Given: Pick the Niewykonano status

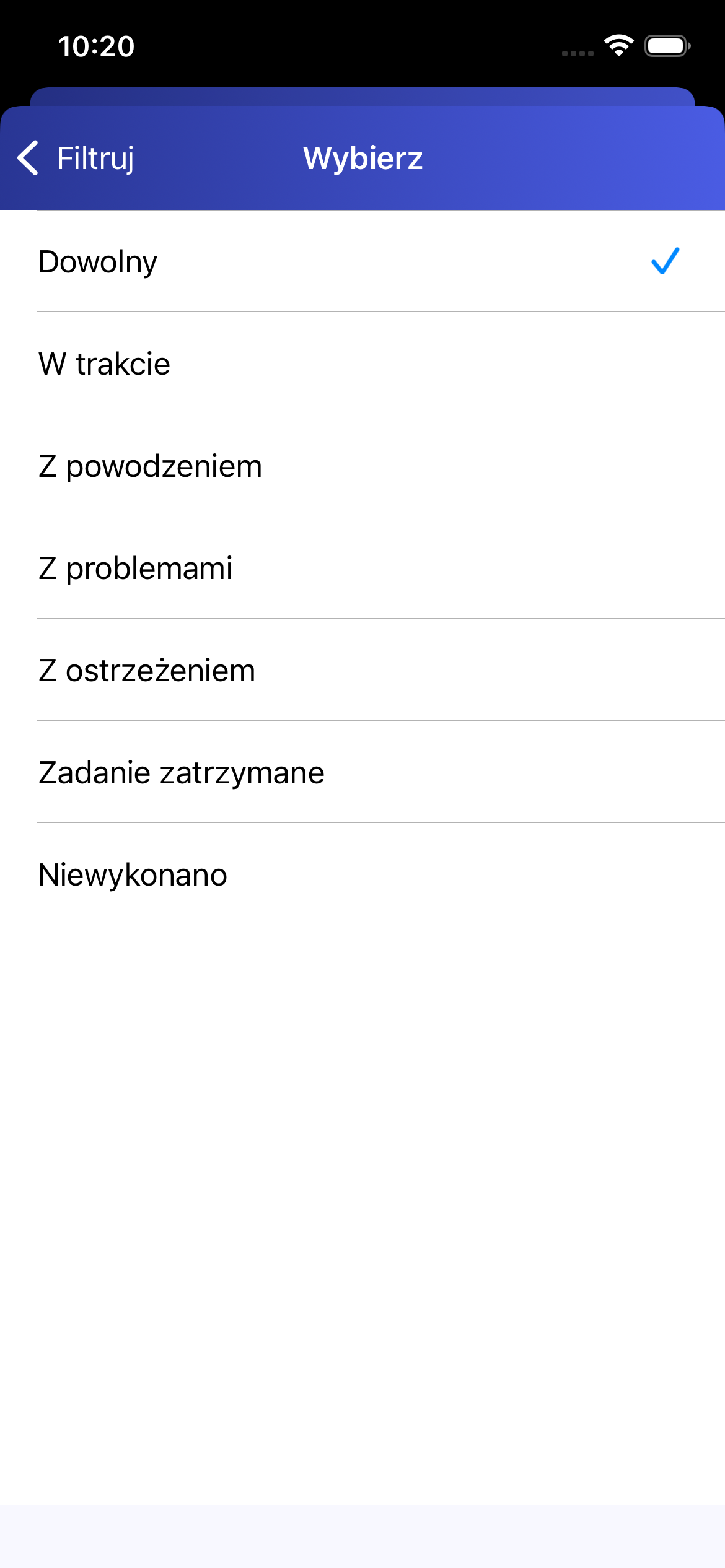Looking at the screenshot, I should (133, 874).
